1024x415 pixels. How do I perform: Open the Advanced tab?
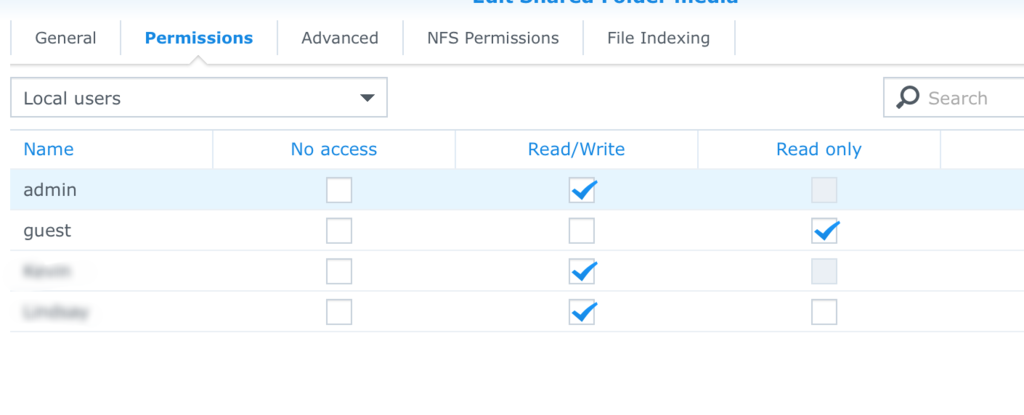click(x=339, y=38)
